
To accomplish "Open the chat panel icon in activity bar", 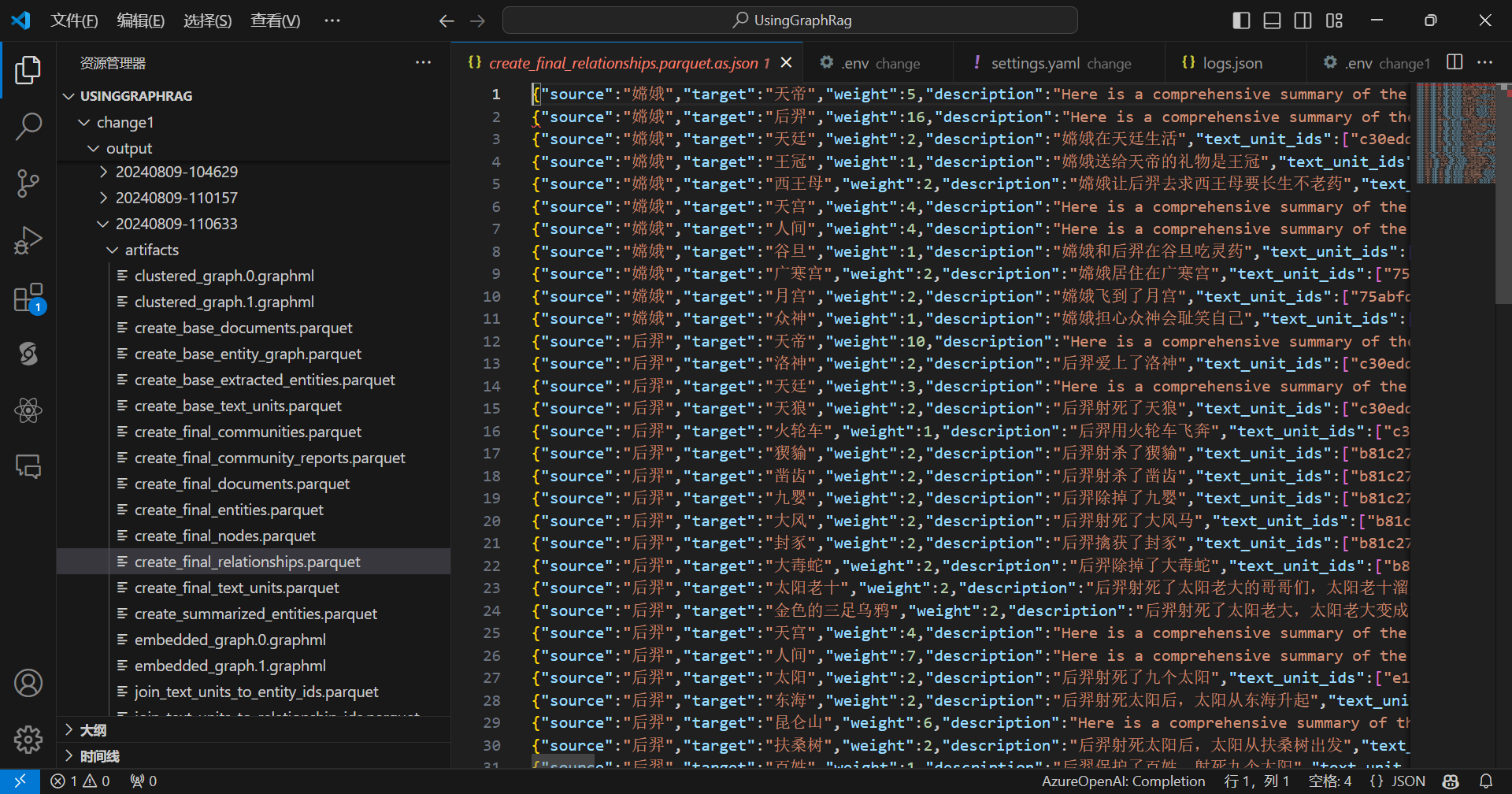I will (28, 467).
